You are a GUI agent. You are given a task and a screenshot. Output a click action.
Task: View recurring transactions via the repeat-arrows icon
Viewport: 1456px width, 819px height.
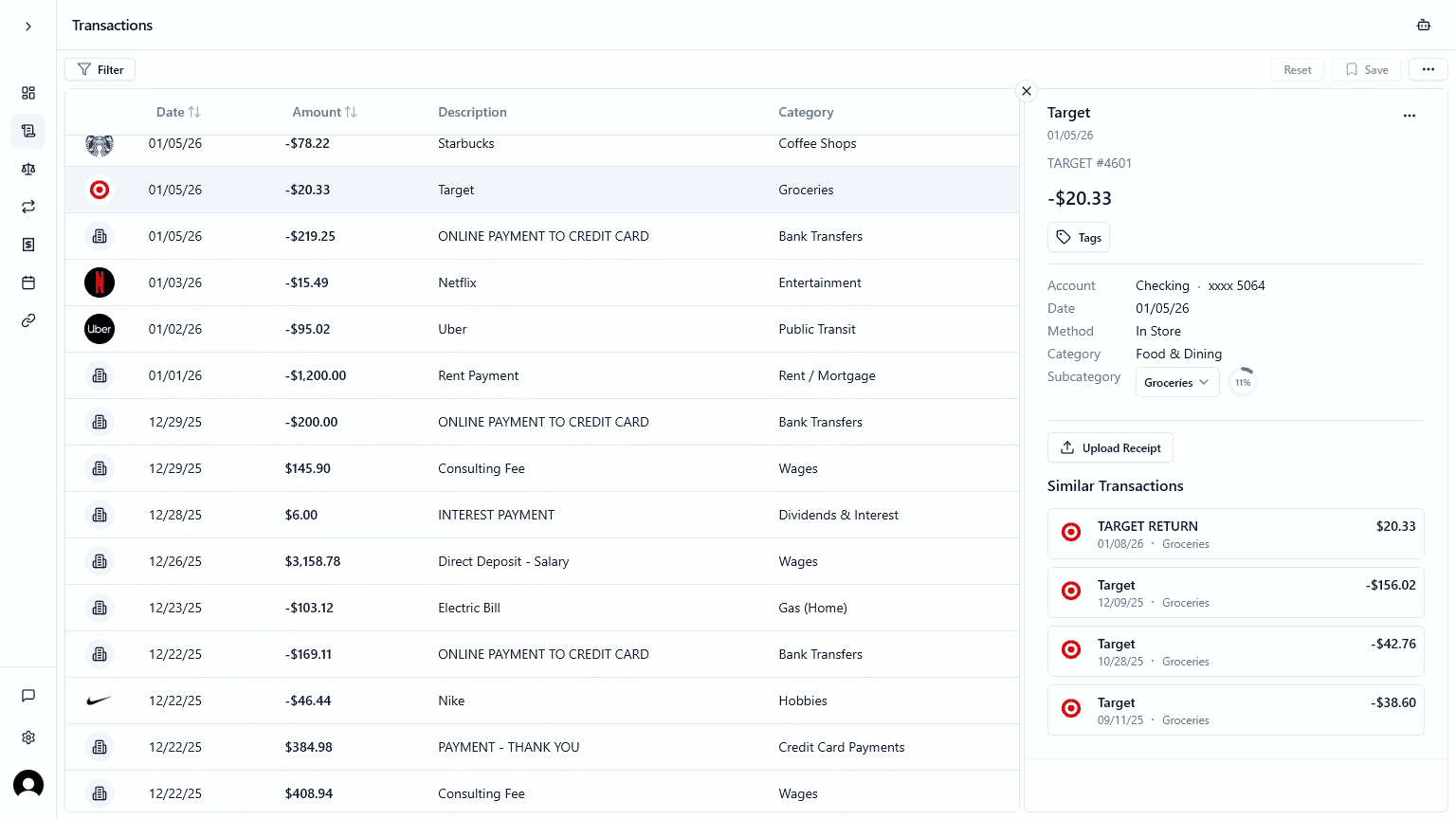coord(28,206)
